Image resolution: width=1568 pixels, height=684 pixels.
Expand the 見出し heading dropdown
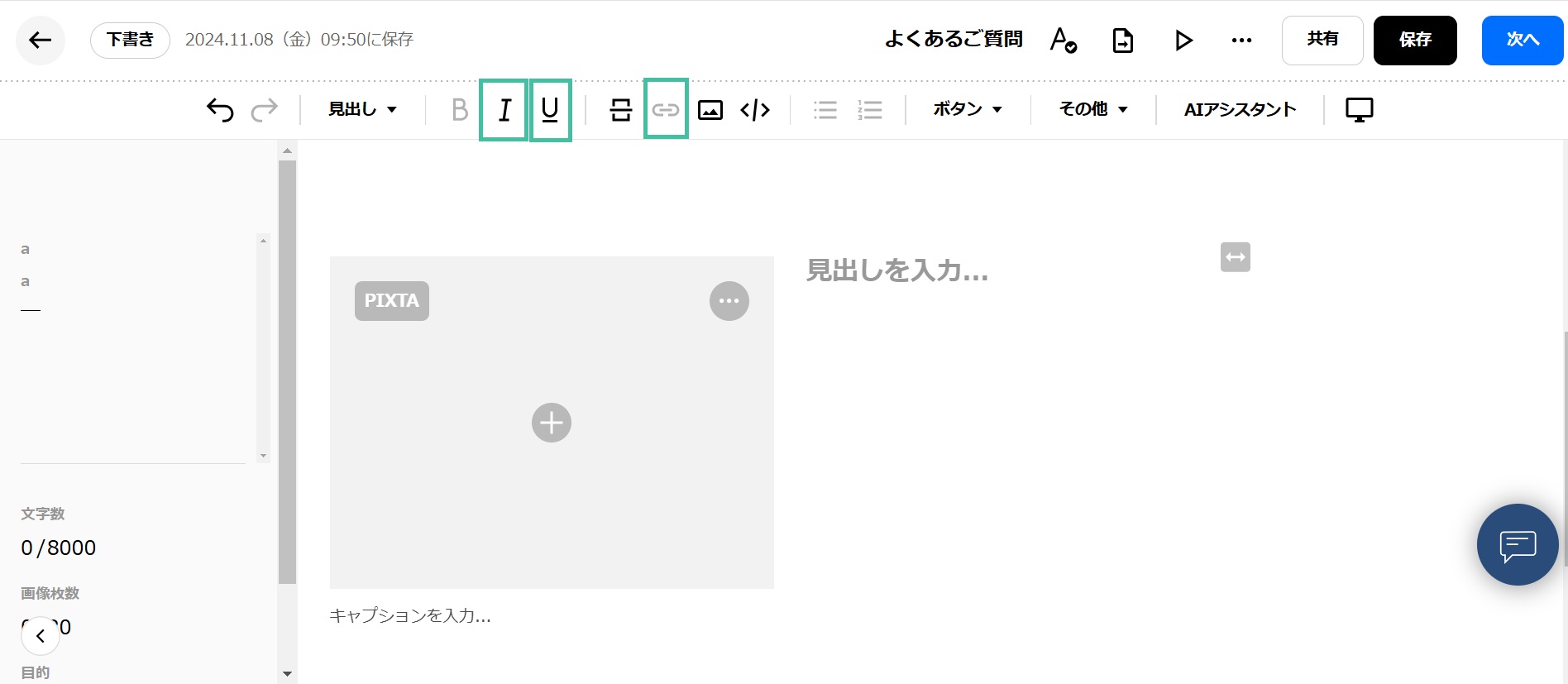click(362, 109)
